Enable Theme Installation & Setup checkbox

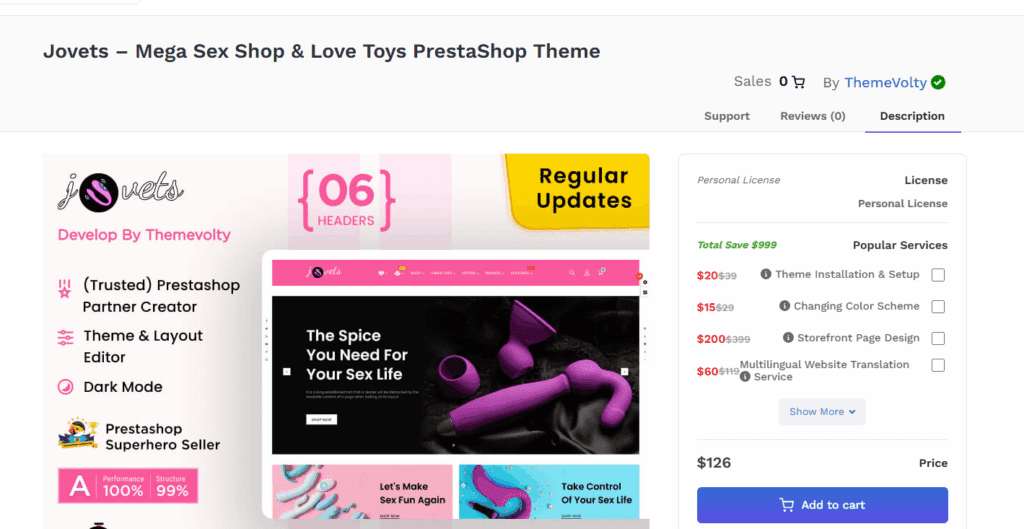pos(938,275)
